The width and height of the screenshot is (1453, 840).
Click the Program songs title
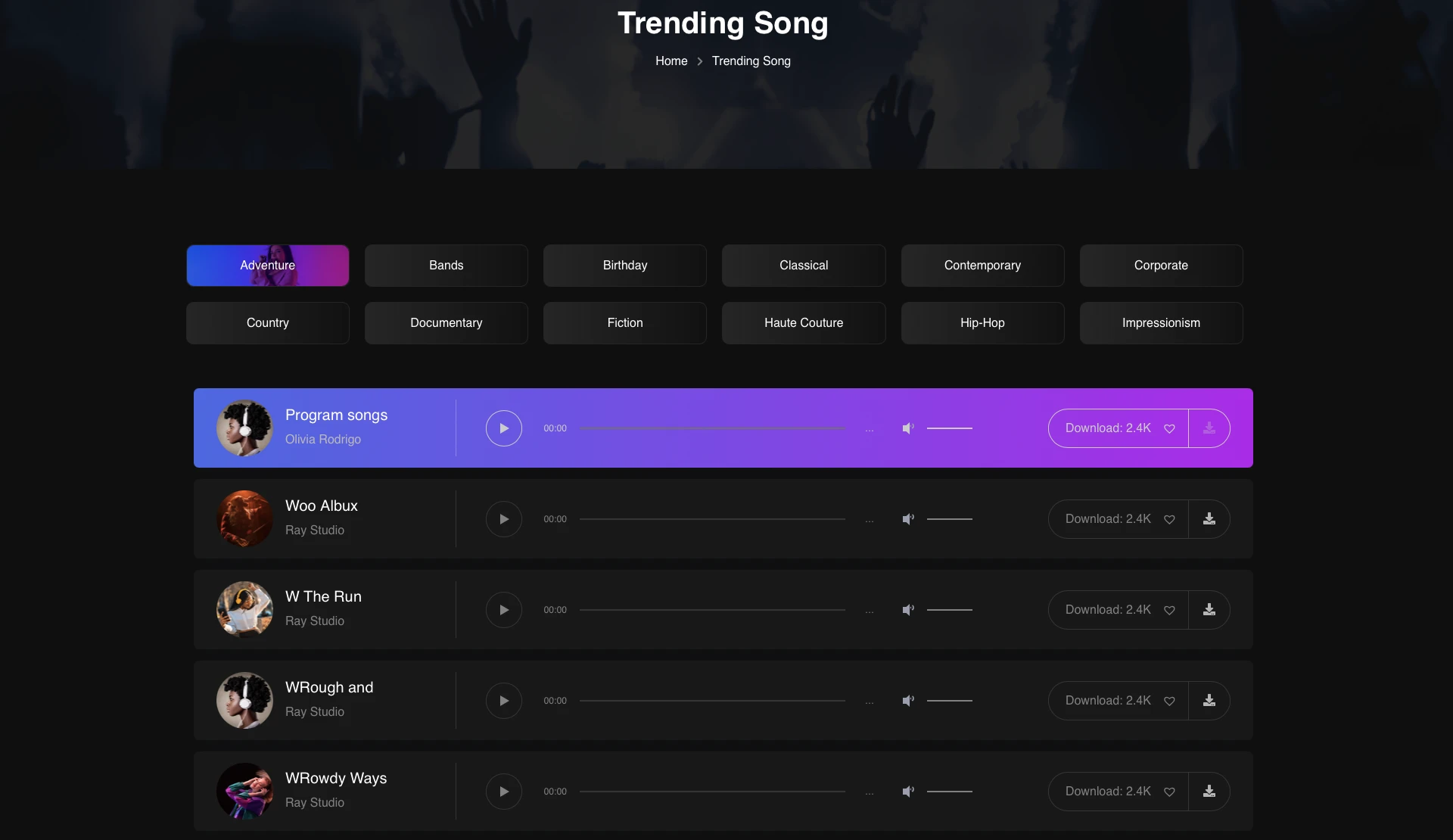pyautogui.click(x=336, y=415)
